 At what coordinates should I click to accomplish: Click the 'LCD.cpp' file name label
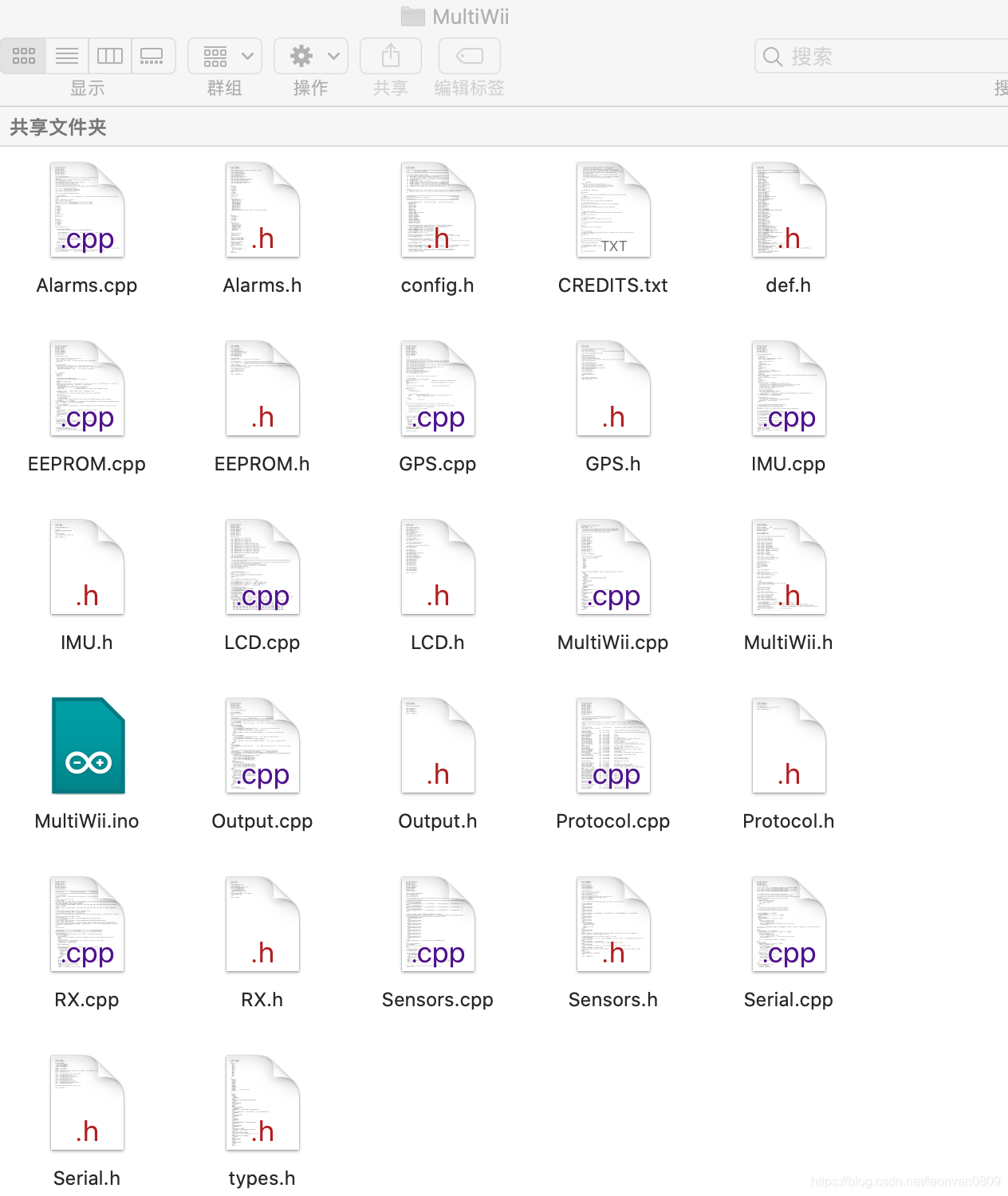pos(262,643)
